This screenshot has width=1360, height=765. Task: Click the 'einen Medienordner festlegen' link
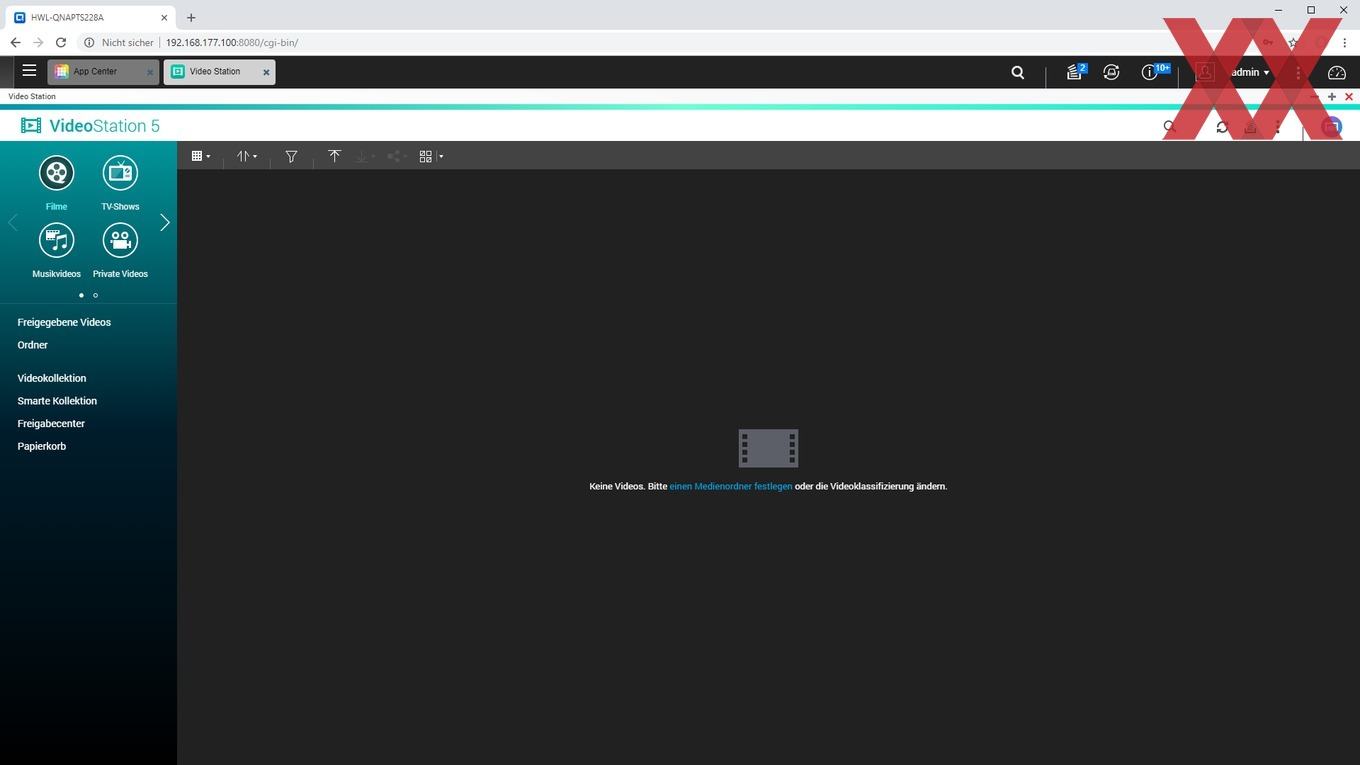tap(730, 486)
